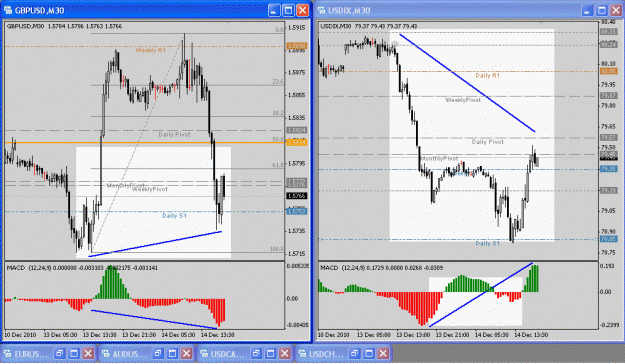Click the USDIX,M30 title bar text
The width and height of the screenshot is (625, 364).
point(349,11)
